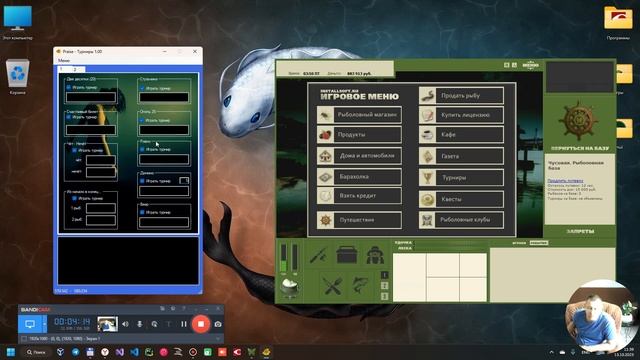
Task: Click the document icon beside Купить лицензию
Action: coord(427,115)
